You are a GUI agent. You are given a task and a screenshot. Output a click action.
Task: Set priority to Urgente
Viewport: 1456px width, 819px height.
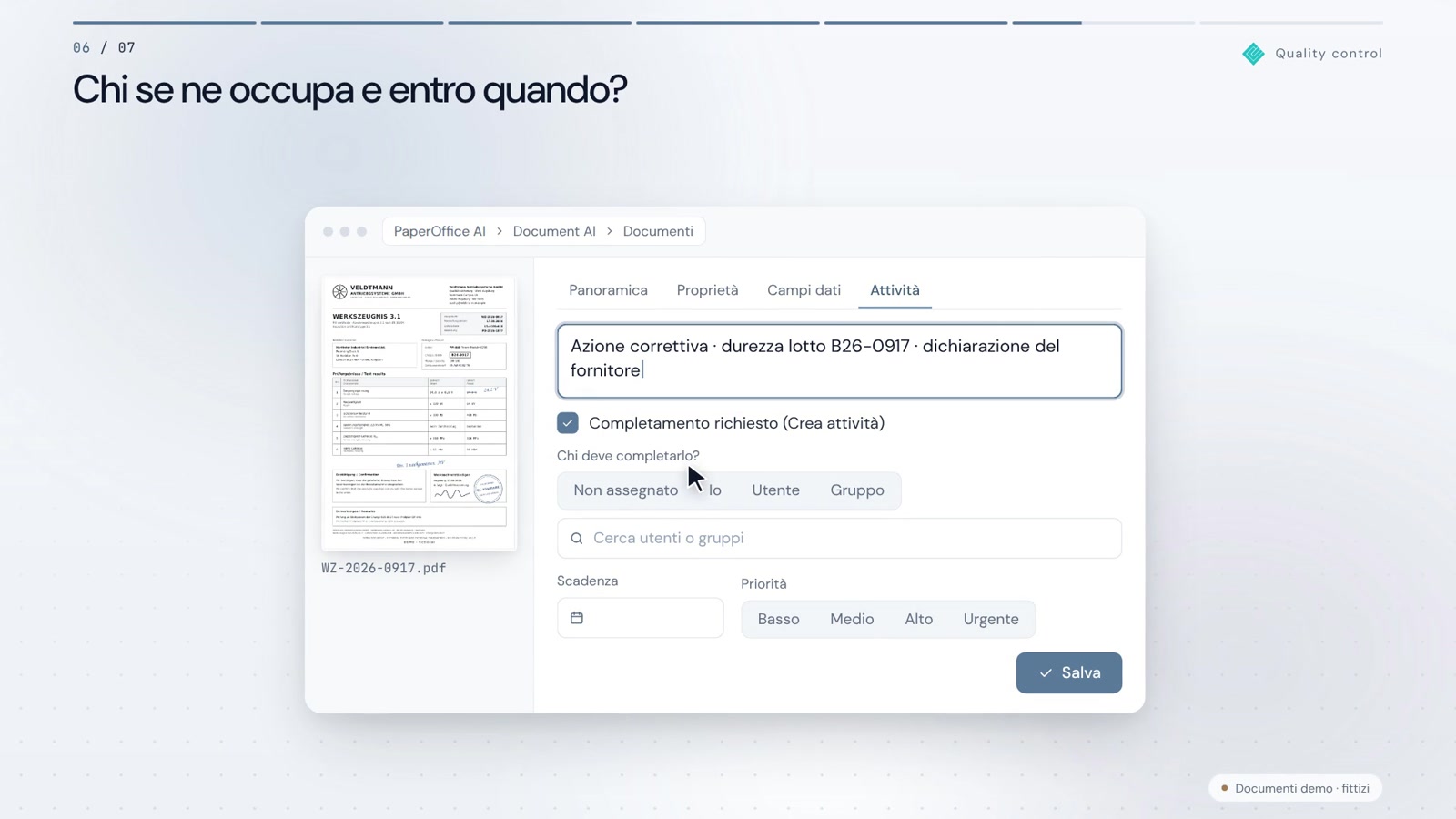point(991,619)
